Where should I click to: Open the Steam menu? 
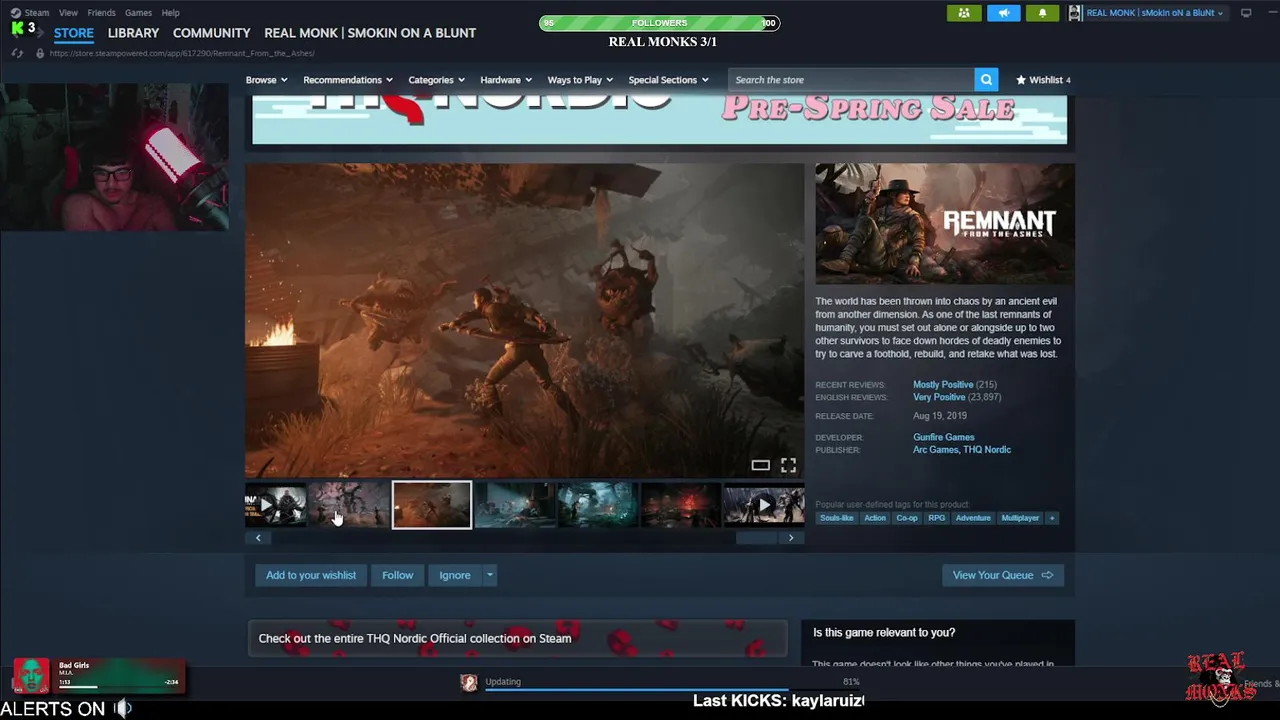pos(37,13)
